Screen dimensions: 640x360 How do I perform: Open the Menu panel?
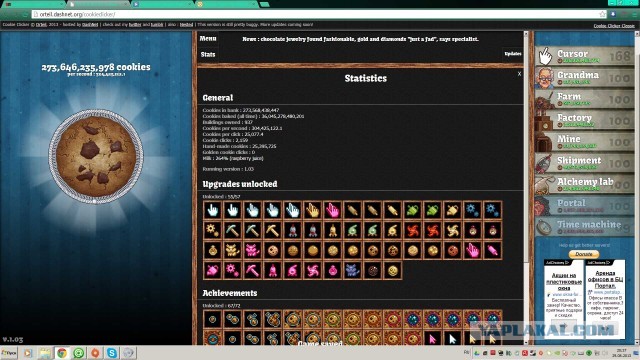208,38
